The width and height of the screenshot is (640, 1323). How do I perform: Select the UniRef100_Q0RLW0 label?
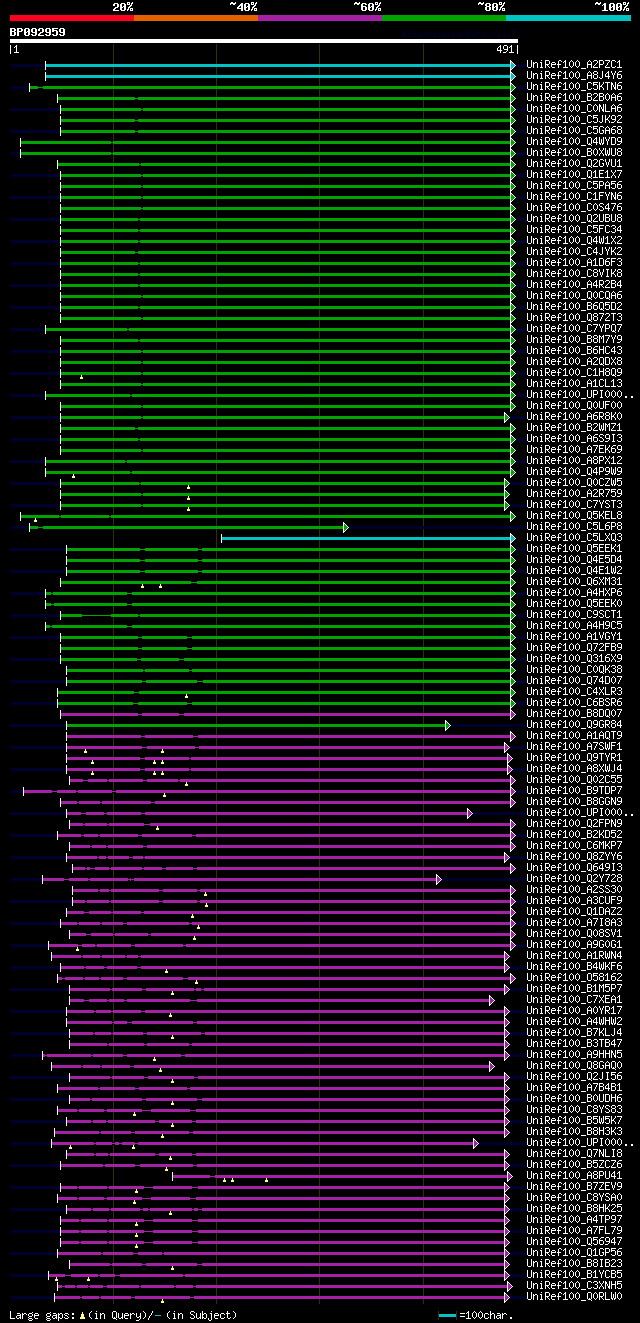pos(574,1296)
